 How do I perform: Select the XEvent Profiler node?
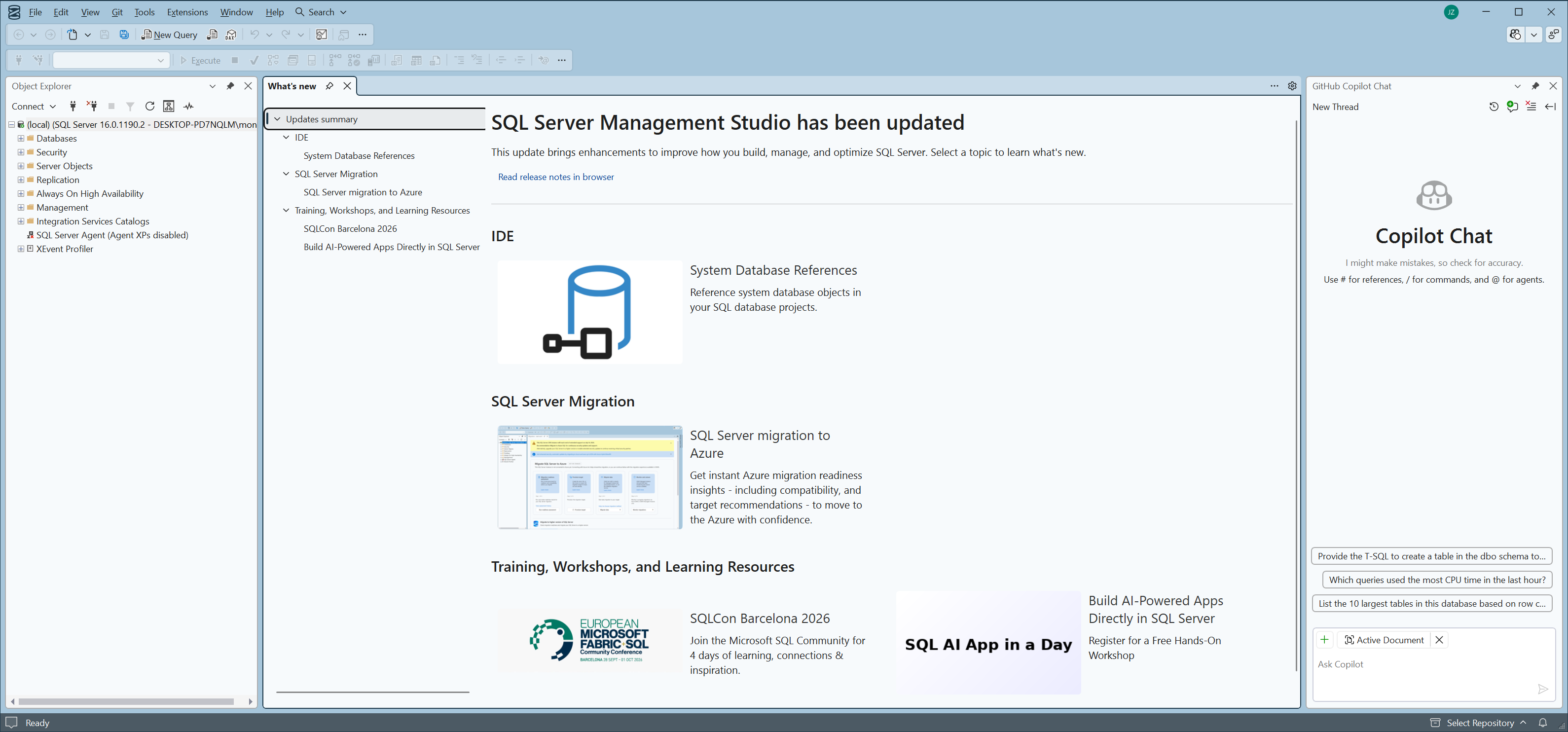65,249
